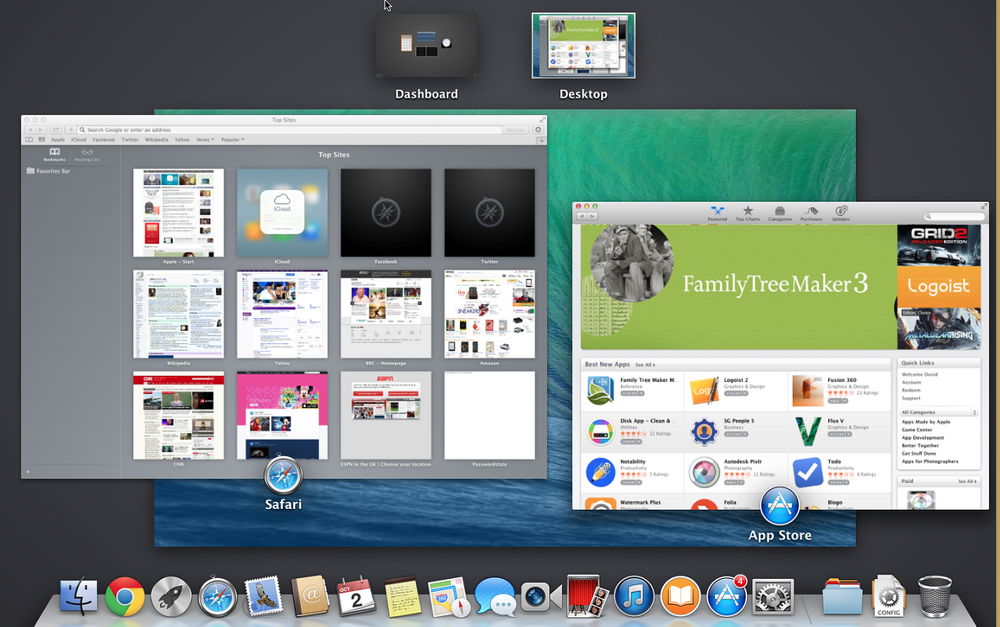The width and height of the screenshot is (1000, 627).
Task: Open Categories tab in App Store
Action: (x=779, y=214)
